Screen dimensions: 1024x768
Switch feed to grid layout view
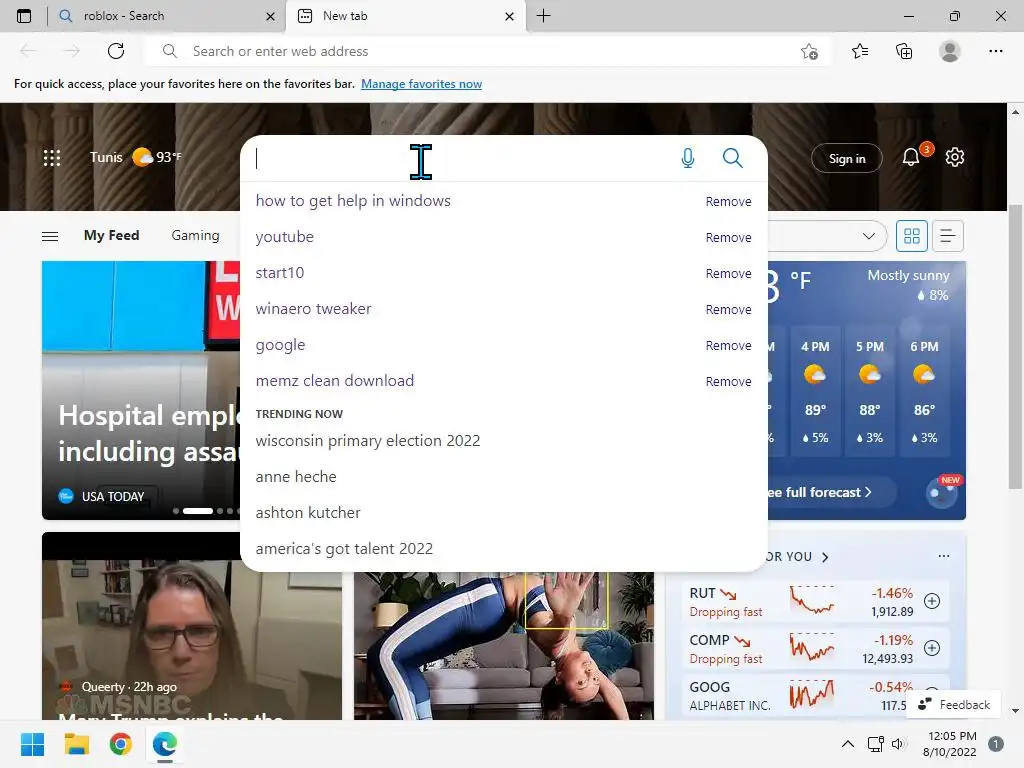pos(912,236)
